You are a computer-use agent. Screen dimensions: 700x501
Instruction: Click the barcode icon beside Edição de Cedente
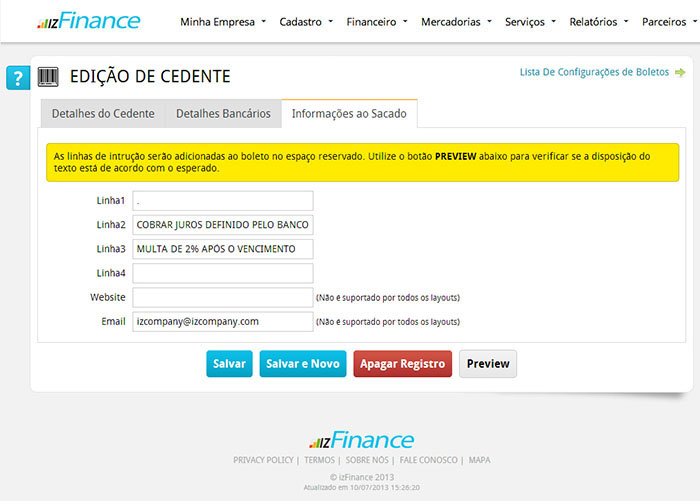(x=48, y=76)
